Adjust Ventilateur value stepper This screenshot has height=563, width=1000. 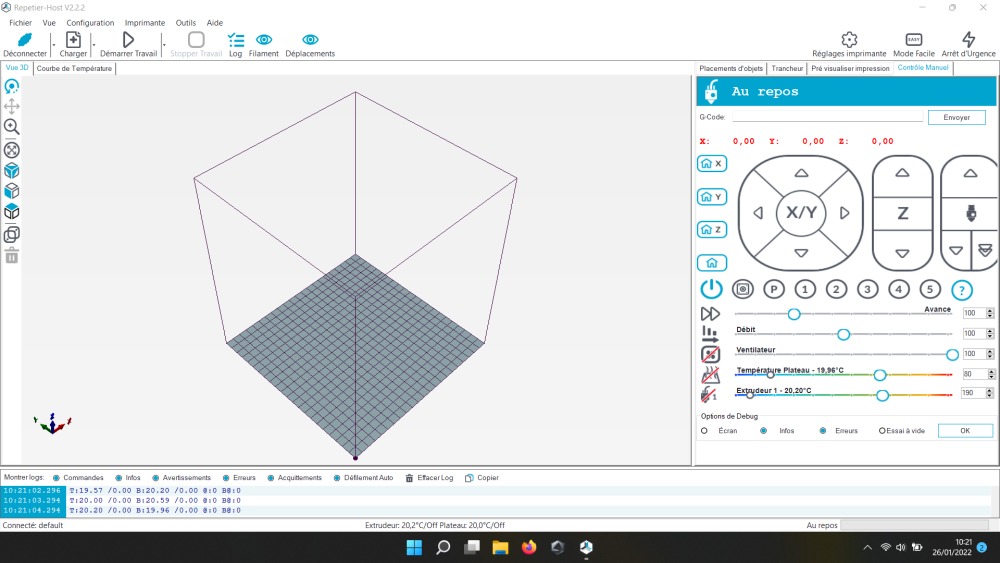click(990, 354)
